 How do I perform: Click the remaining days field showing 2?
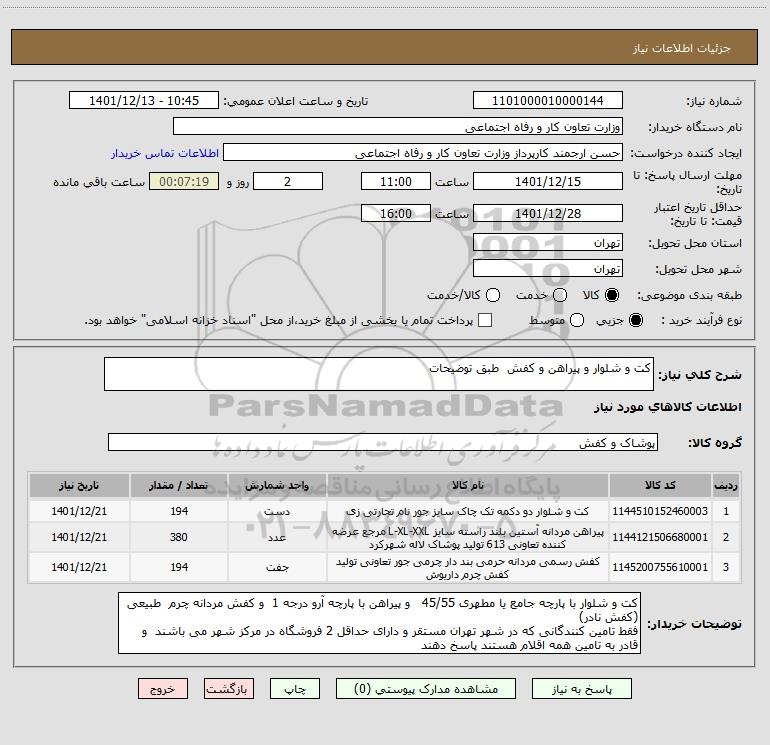point(288,182)
